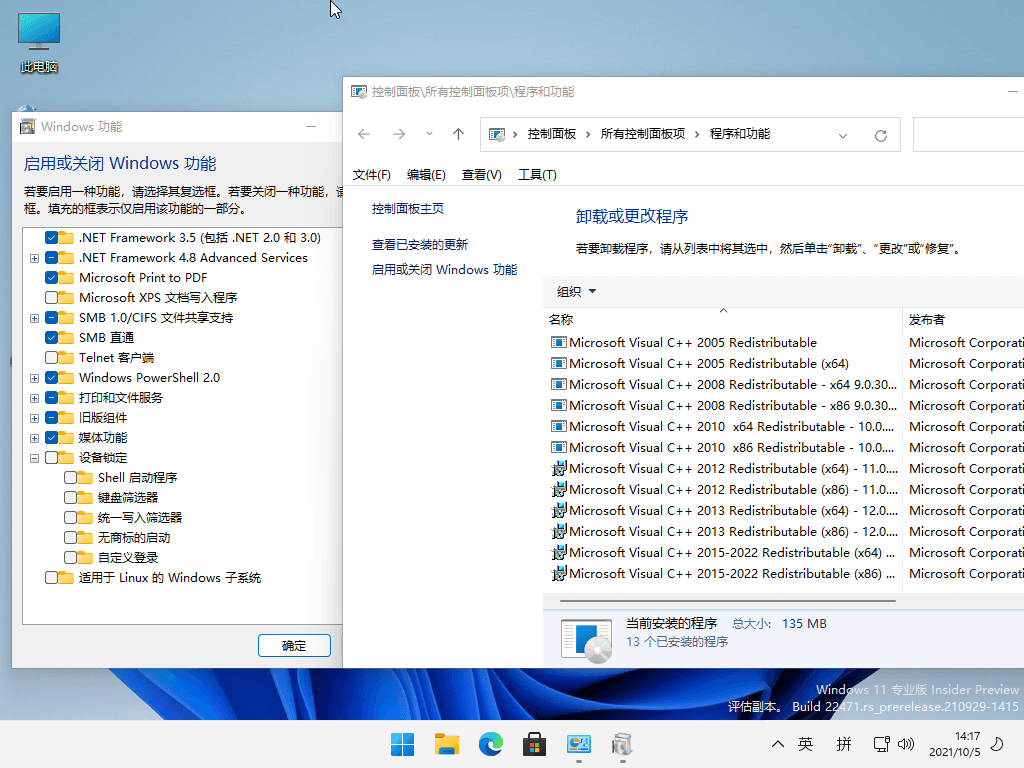Collapse the 设备锁定 tree node

tap(35, 457)
